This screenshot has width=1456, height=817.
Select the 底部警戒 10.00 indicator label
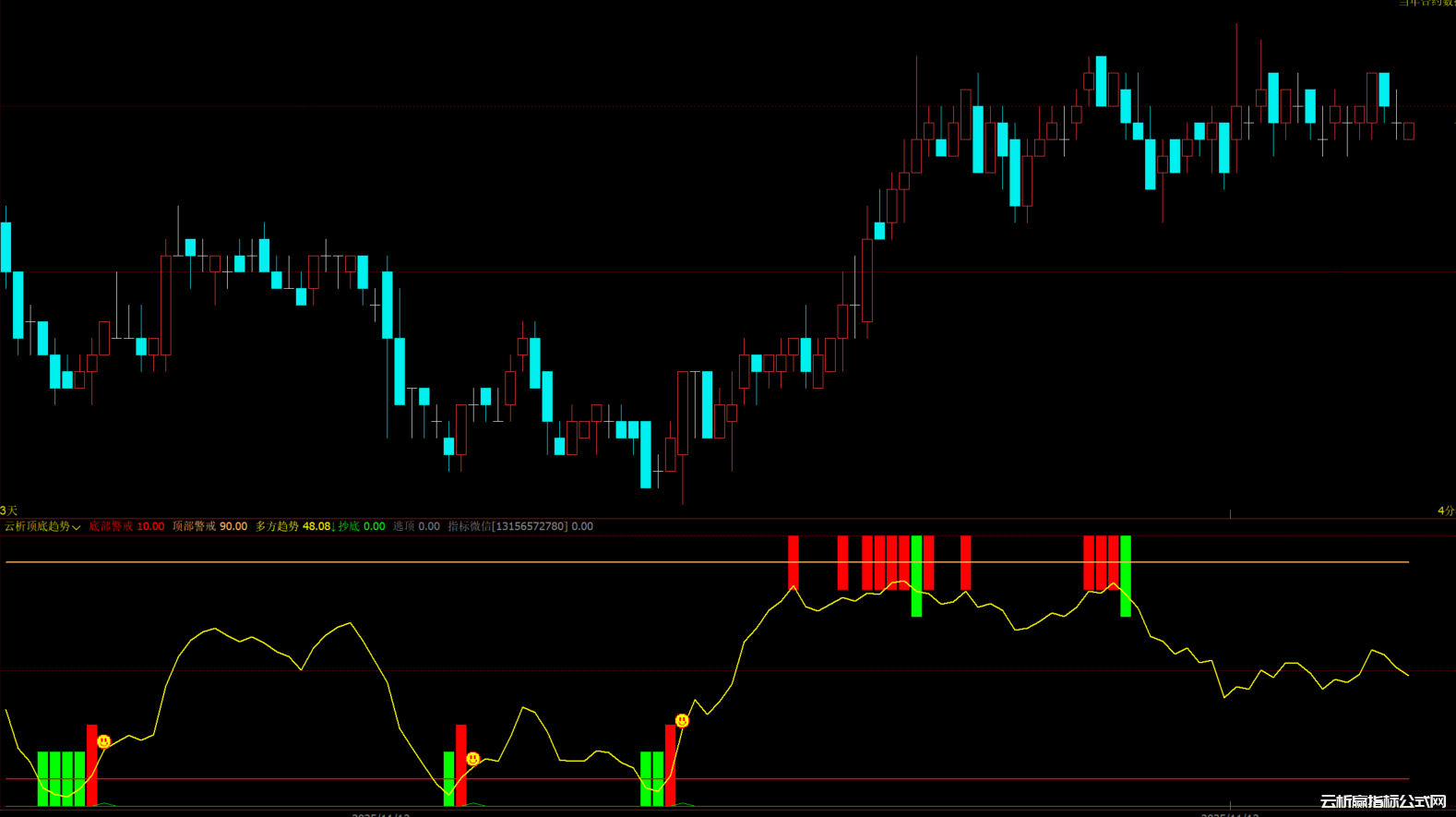pyautogui.click(x=126, y=526)
